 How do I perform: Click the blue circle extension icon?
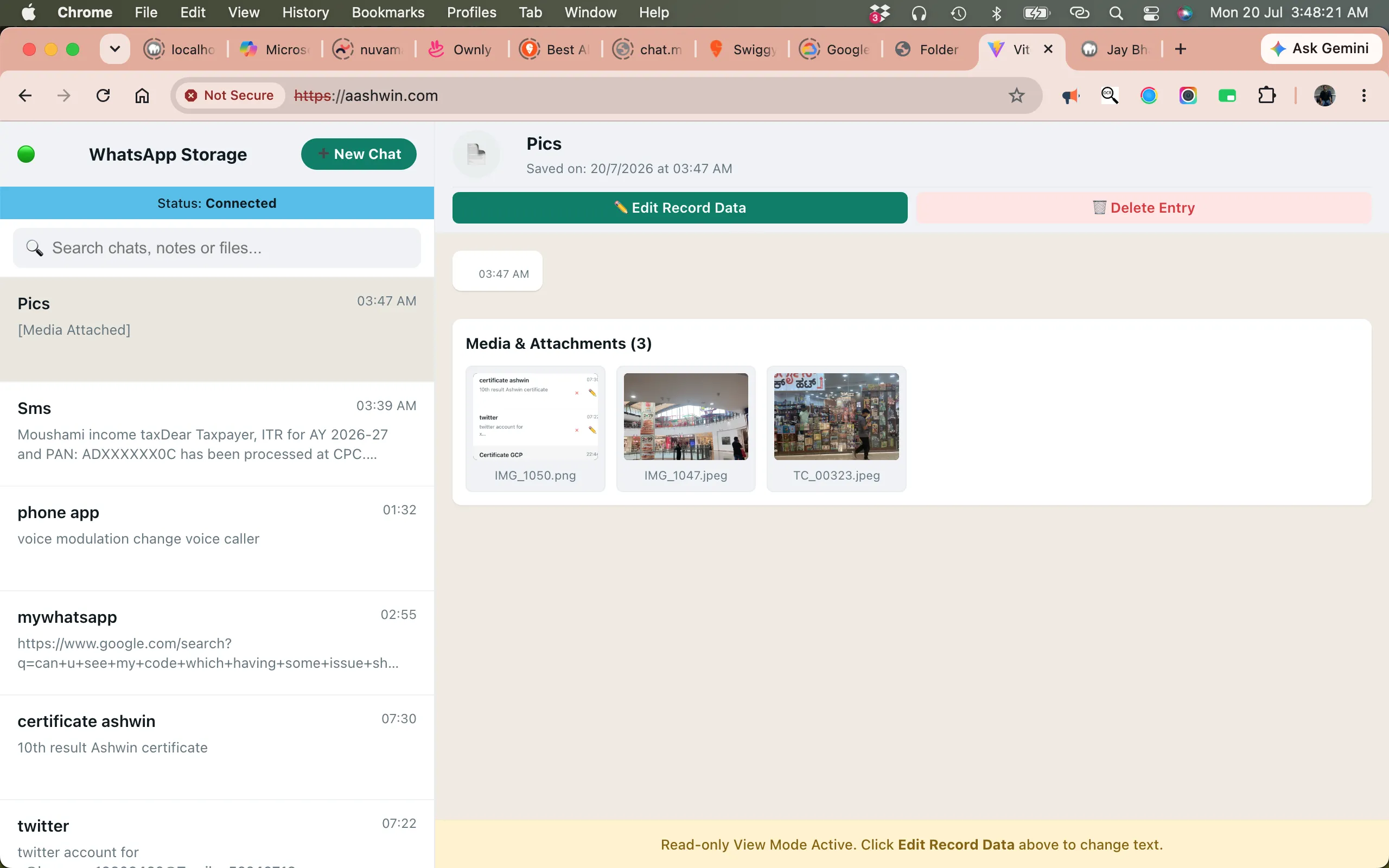click(x=1149, y=95)
